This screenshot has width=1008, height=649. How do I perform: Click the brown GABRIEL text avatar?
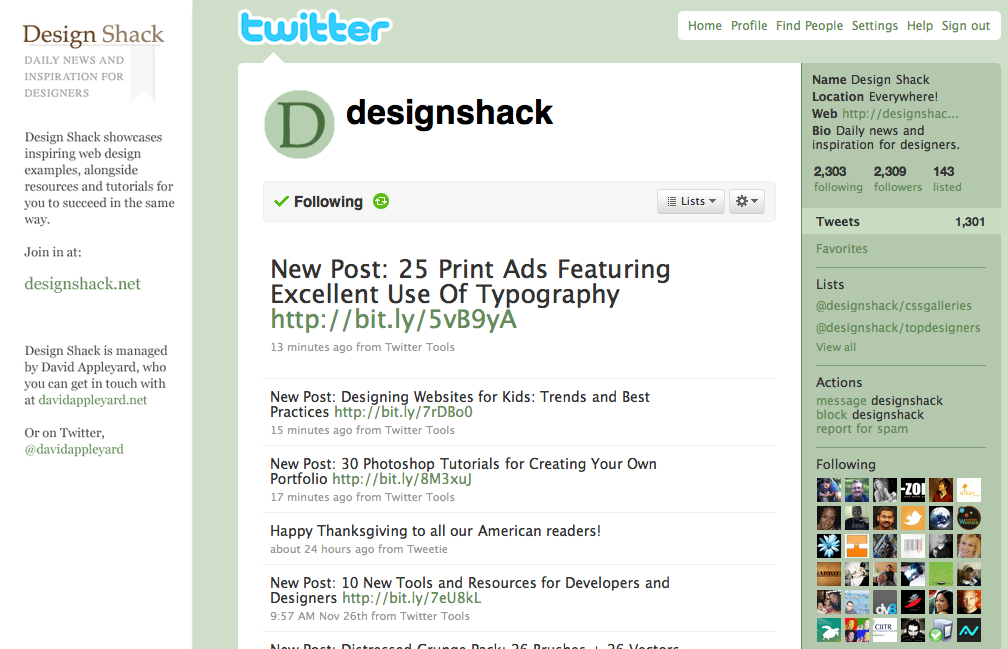click(x=829, y=574)
